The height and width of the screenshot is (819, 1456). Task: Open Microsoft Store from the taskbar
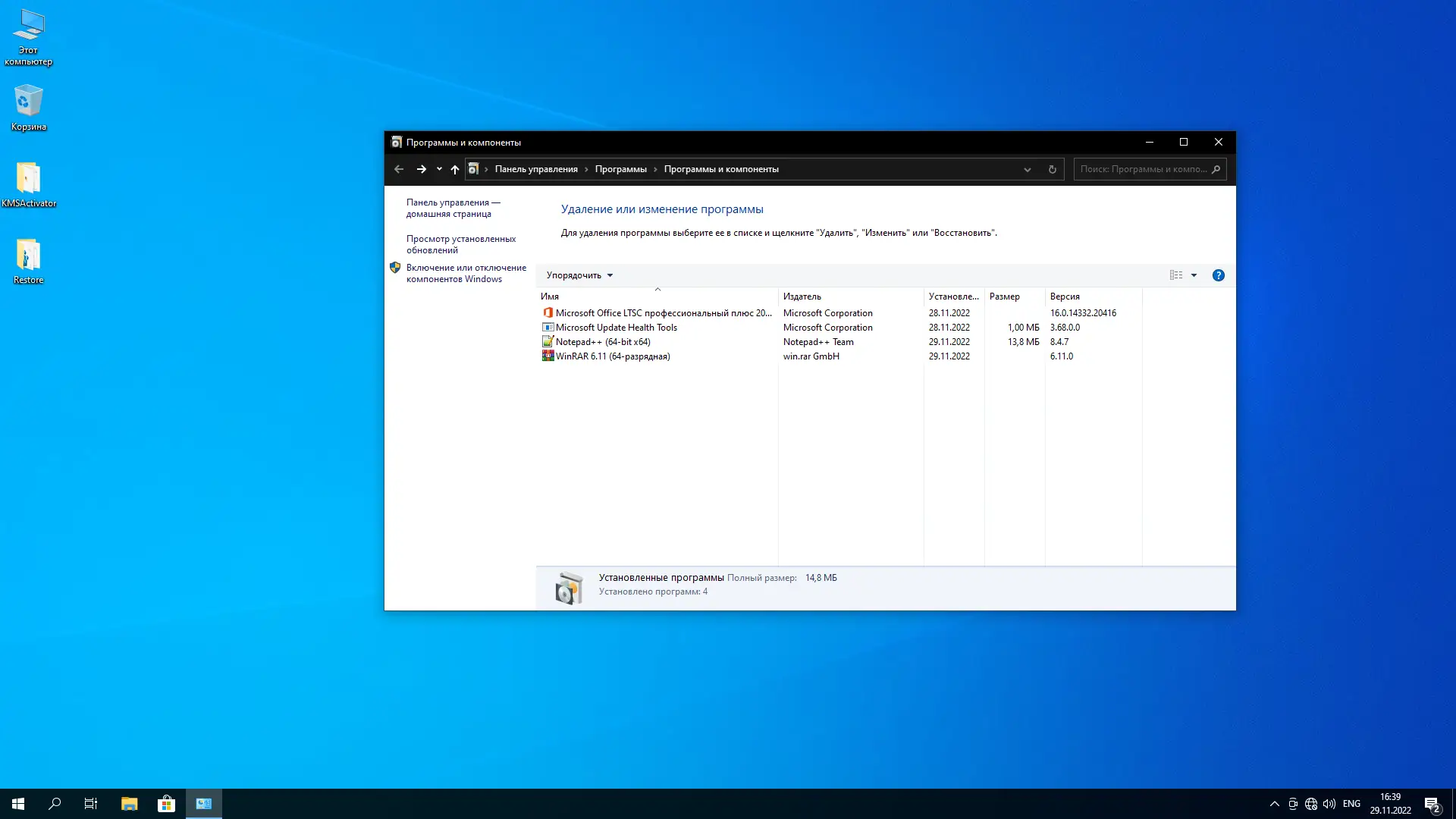pos(166,804)
